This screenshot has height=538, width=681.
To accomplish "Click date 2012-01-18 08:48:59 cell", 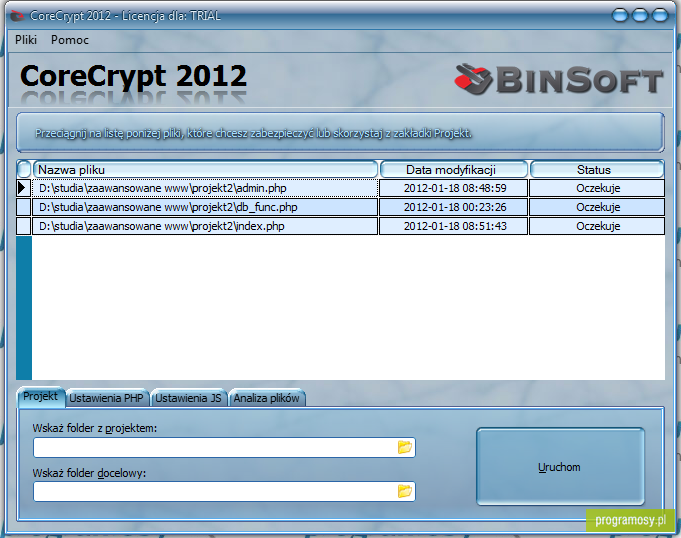I will coord(453,188).
